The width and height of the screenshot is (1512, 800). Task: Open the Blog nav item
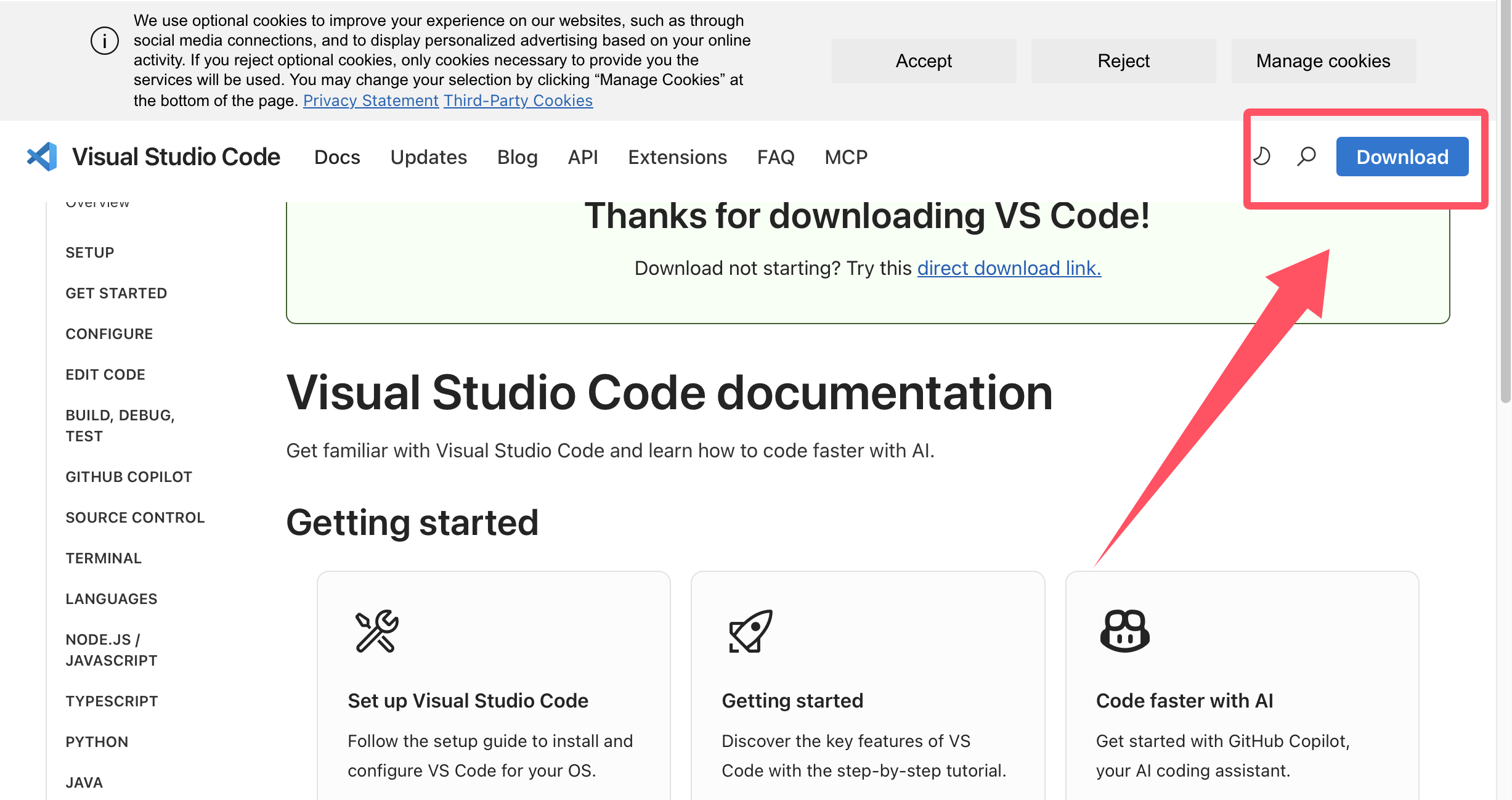[518, 157]
